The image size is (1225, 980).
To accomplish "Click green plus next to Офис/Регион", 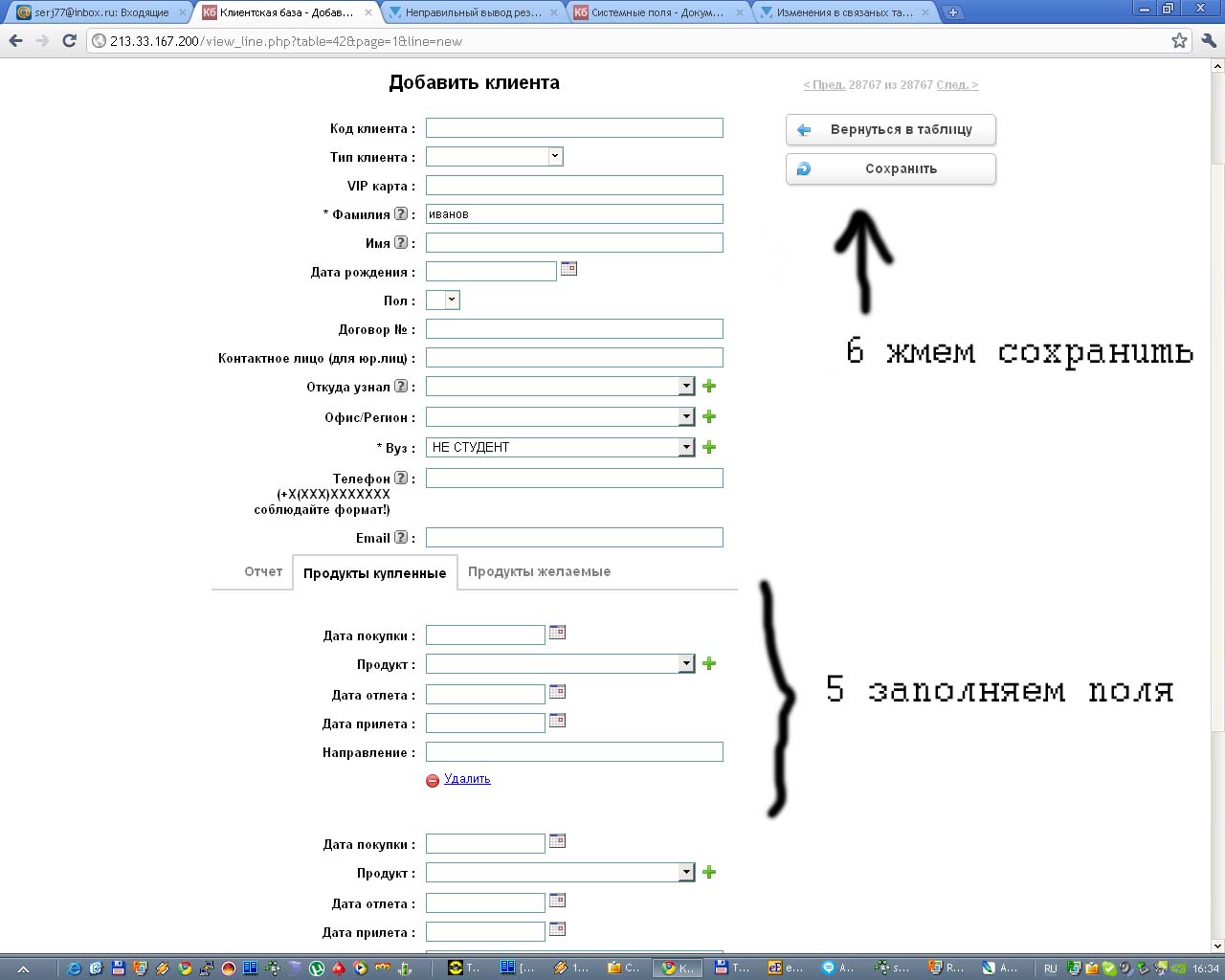I will pos(709,417).
